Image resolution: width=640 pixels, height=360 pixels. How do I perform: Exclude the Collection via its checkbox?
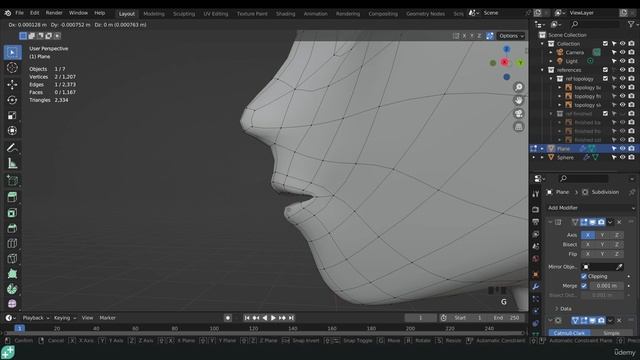[605, 44]
